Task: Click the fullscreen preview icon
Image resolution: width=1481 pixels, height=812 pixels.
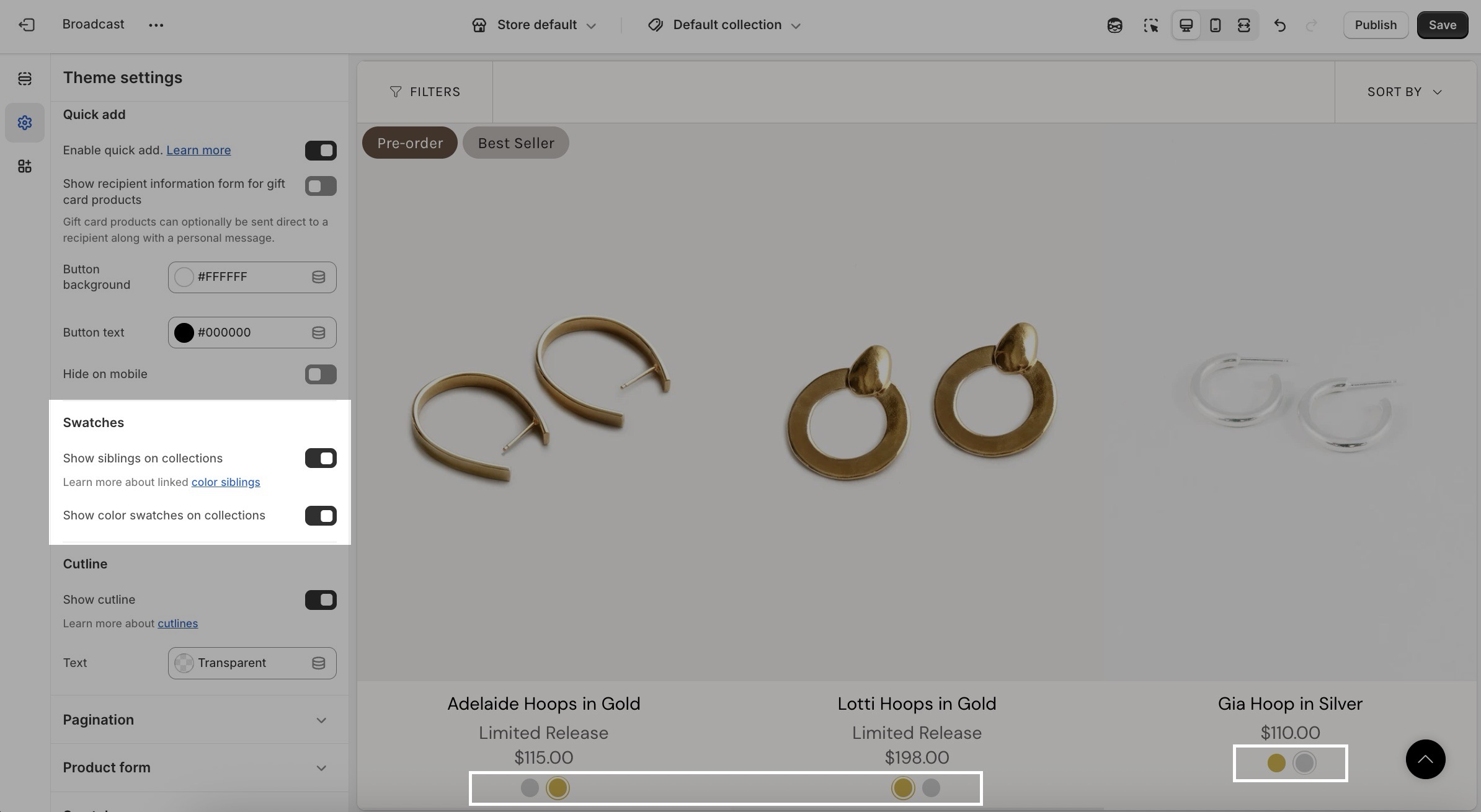Action: coord(1243,25)
